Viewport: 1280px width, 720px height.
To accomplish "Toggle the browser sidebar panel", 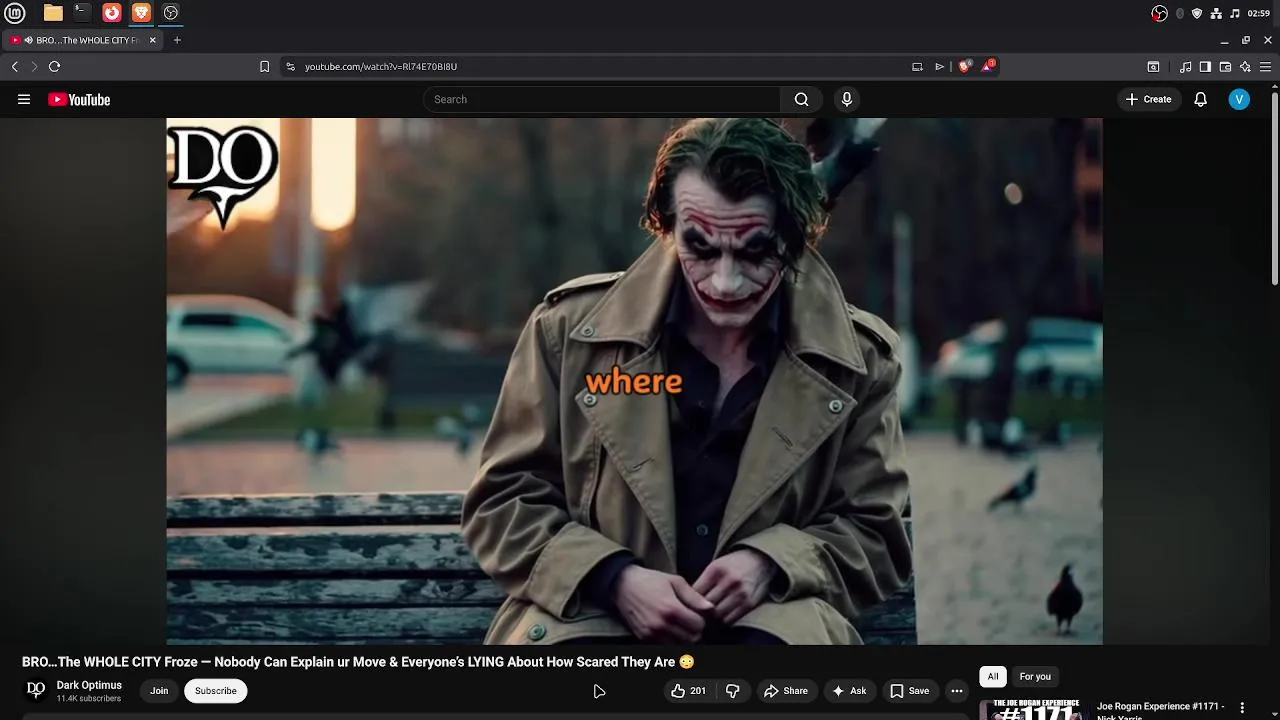I will (x=1205, y=67).
